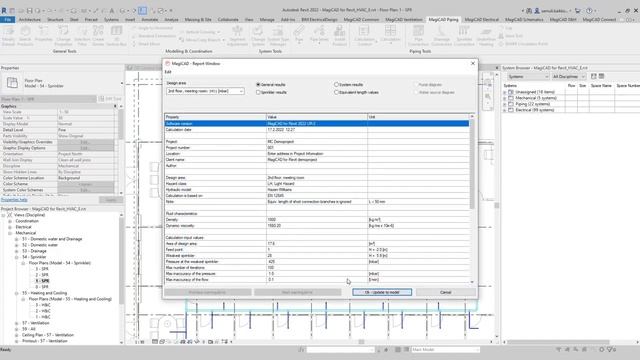The image size is (640, 360).
Task: Open the Main Model workset dropdown
Action: pyautogui.click(x=445, y=349)
